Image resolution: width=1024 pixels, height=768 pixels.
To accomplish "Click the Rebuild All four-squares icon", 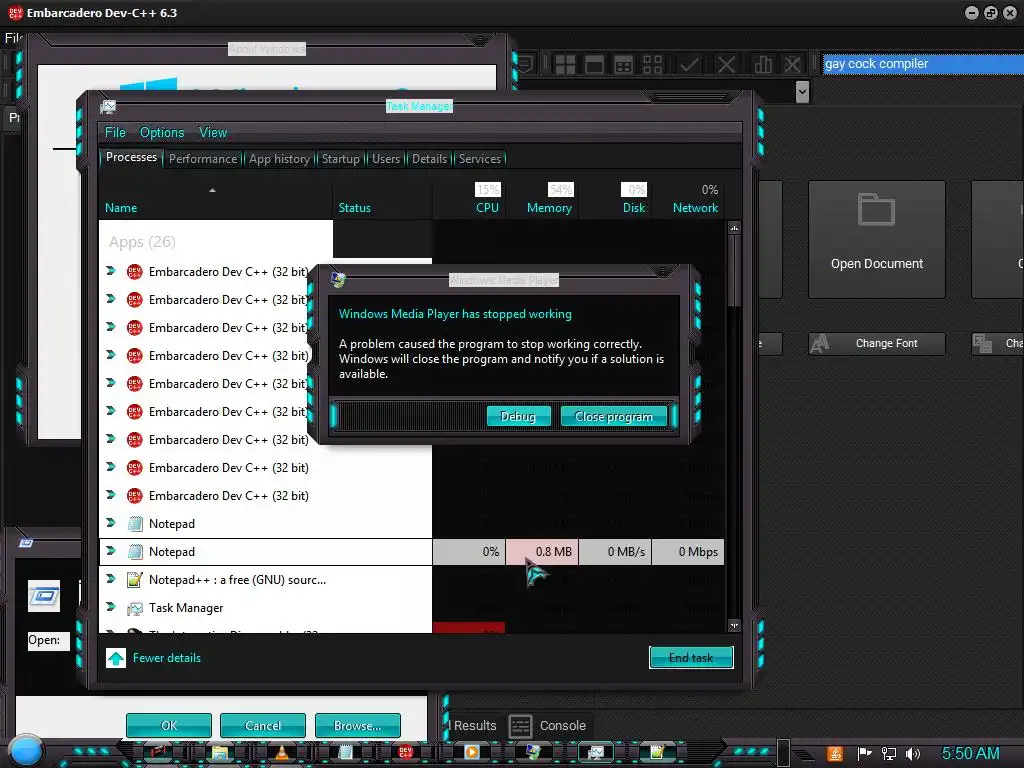I will coord(652,64).
